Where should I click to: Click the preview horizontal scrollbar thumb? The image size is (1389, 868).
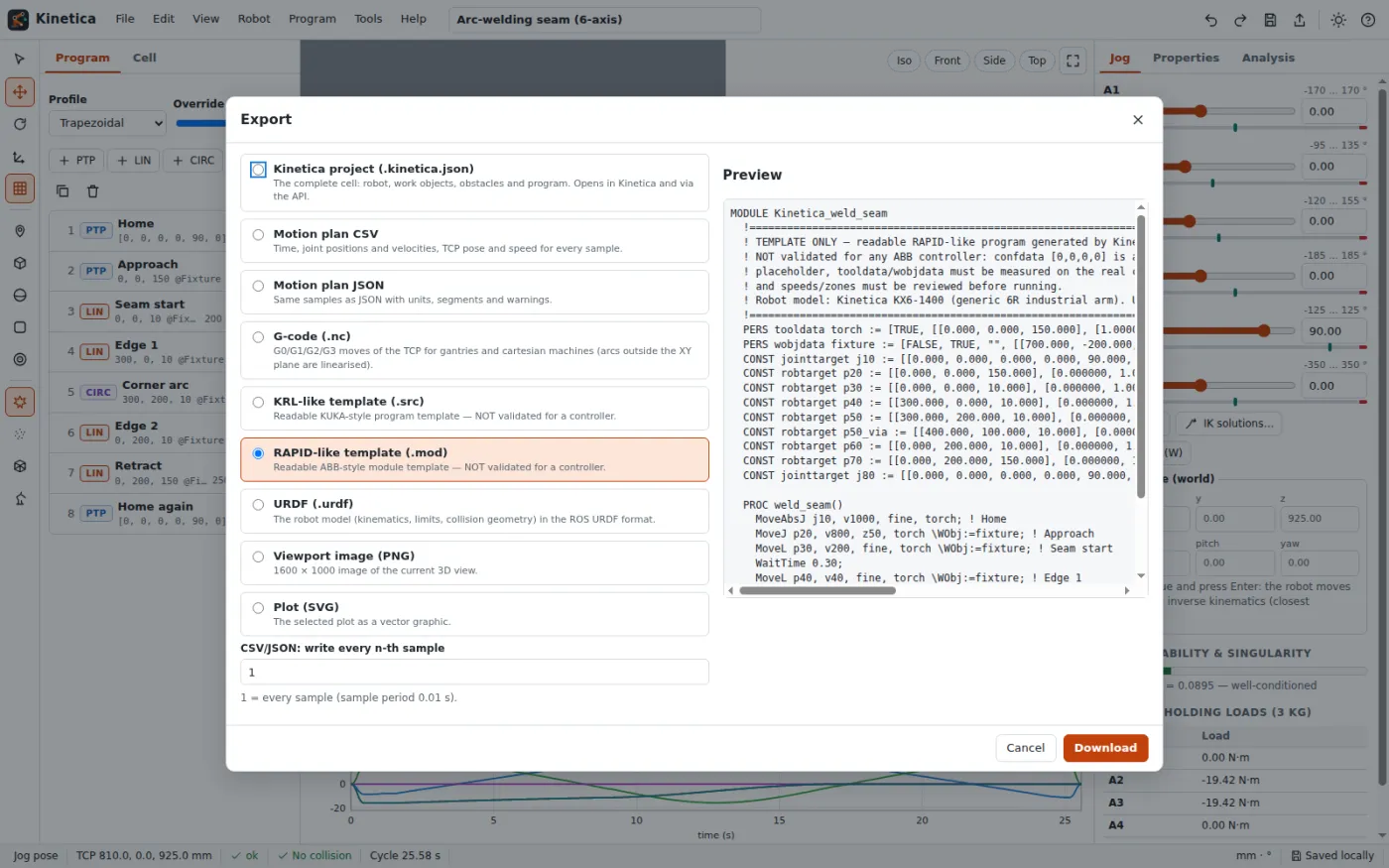(818, 590)
